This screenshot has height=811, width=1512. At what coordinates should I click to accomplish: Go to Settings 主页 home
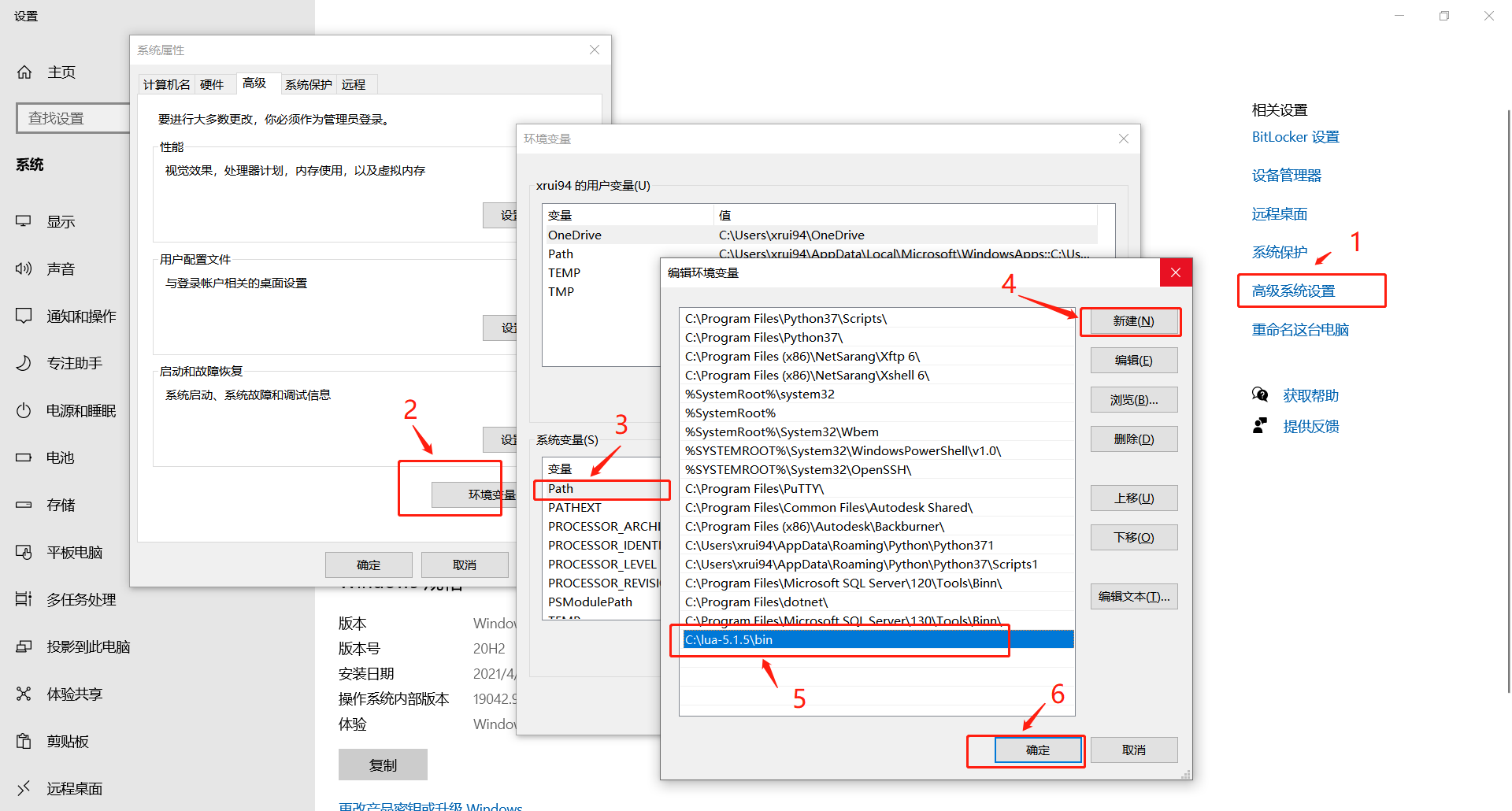point(61,72)
